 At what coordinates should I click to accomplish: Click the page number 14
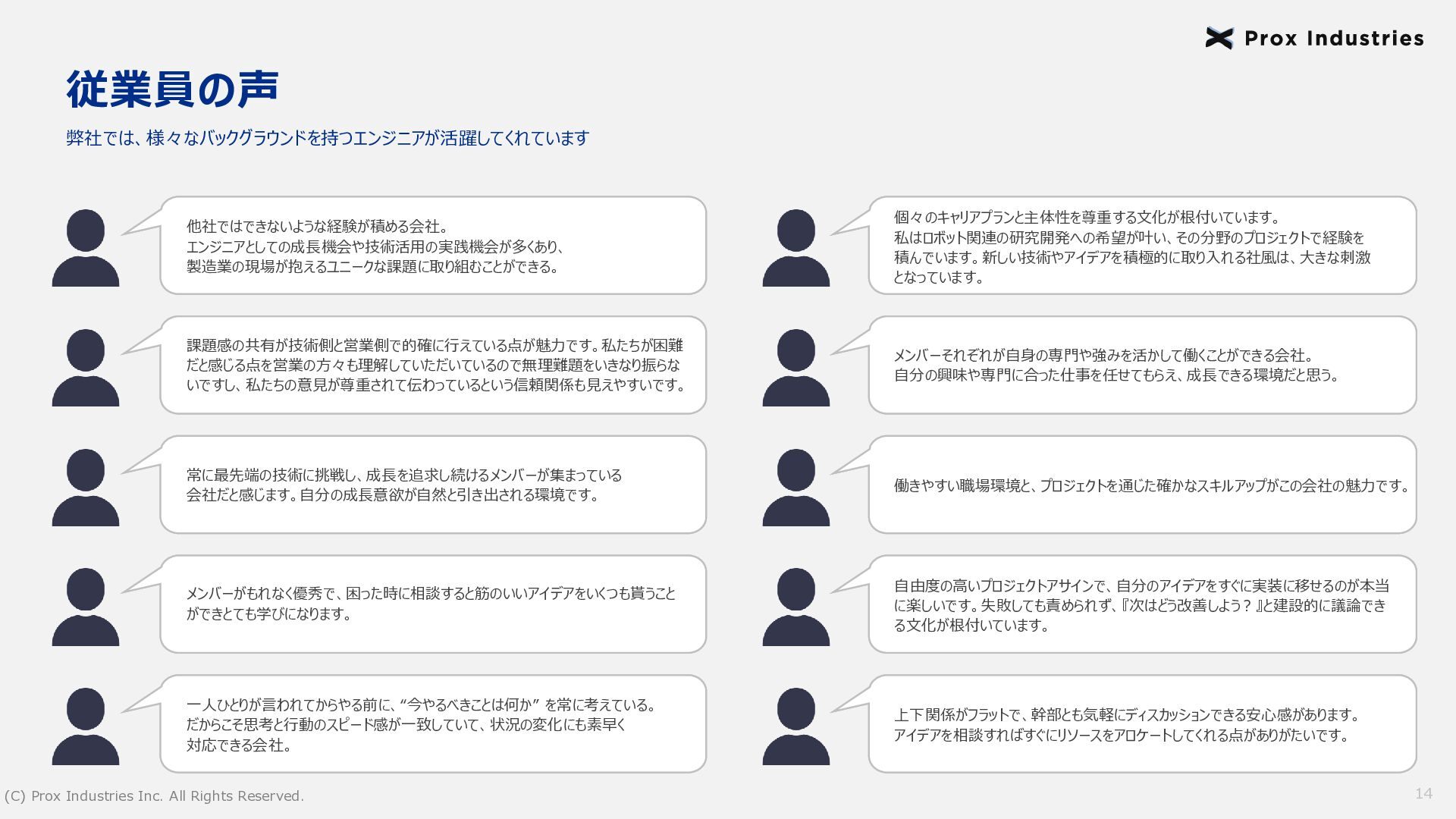[x=1423, y=793]
